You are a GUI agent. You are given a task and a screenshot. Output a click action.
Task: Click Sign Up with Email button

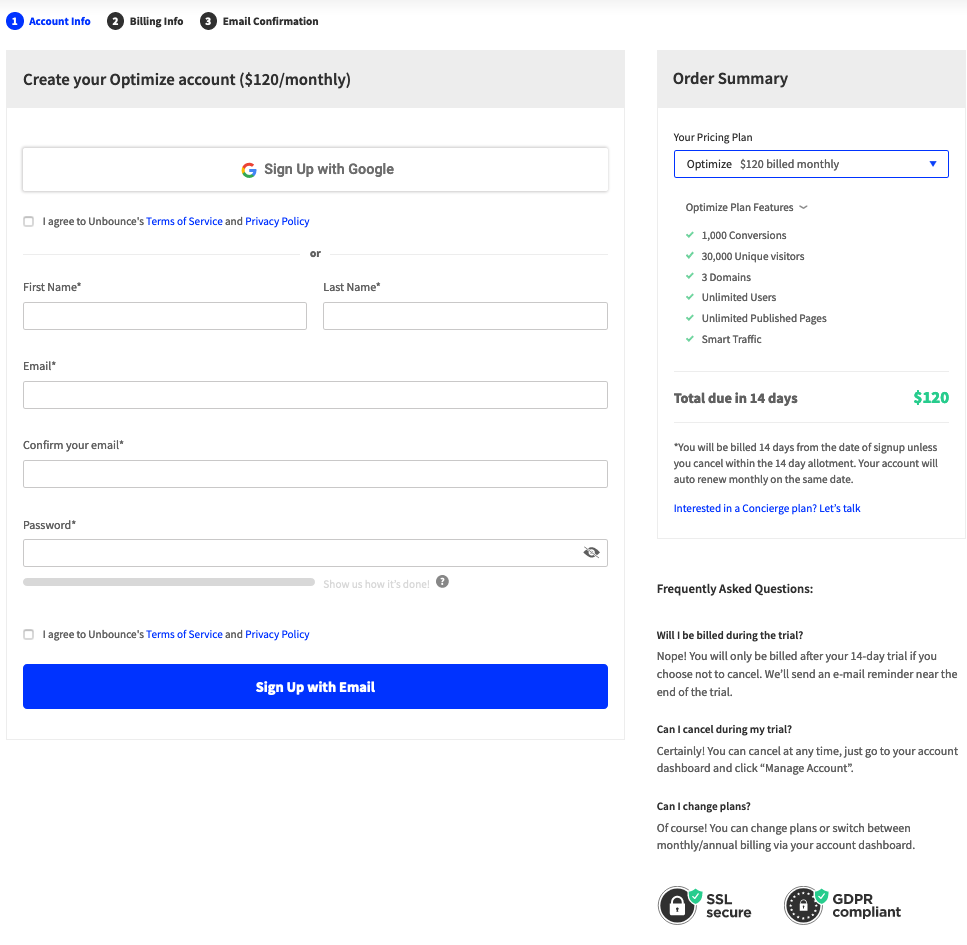(x=315, y=687)
